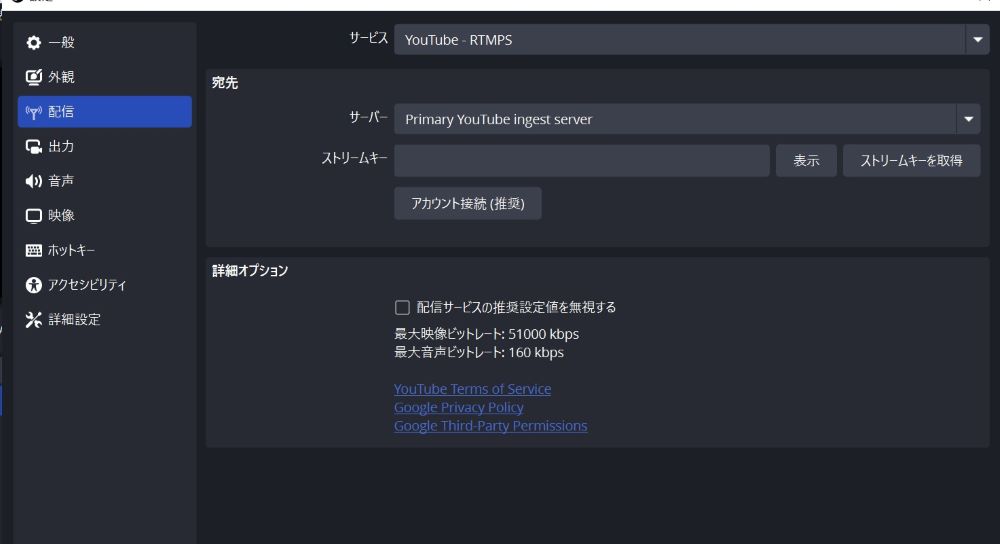Open the 音声 settings page
The height and width of the screenshot is (544, 1000).
point(105,181)
